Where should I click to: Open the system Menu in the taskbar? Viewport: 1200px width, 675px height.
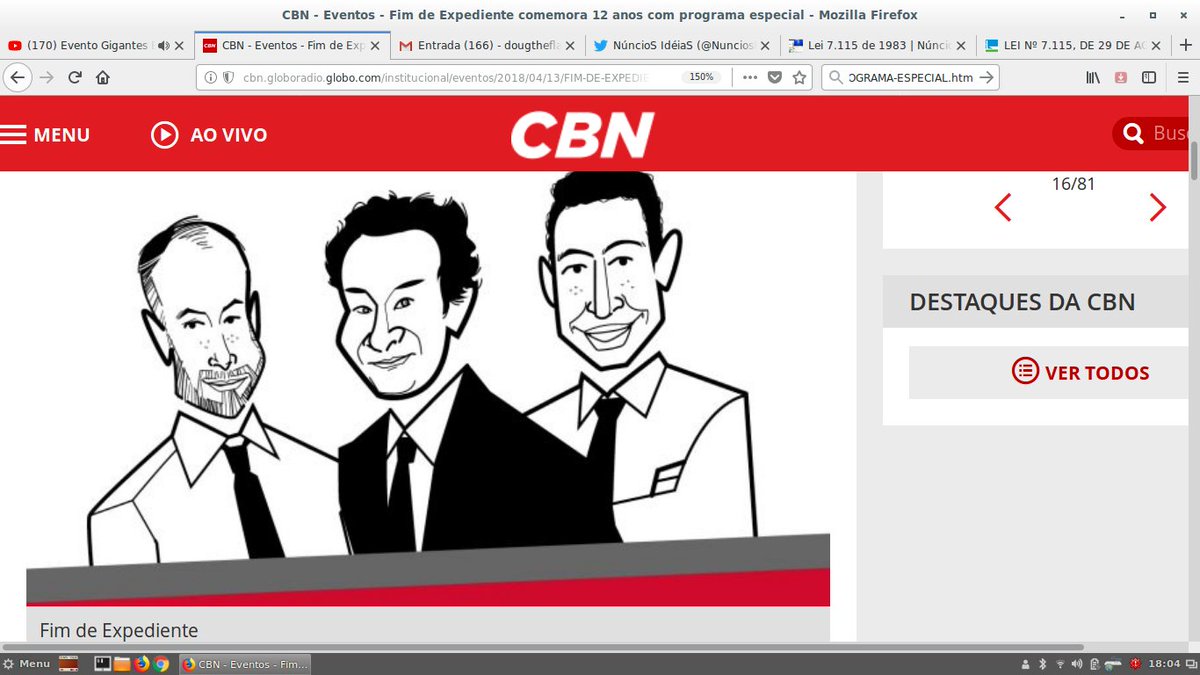pos(26,664)
